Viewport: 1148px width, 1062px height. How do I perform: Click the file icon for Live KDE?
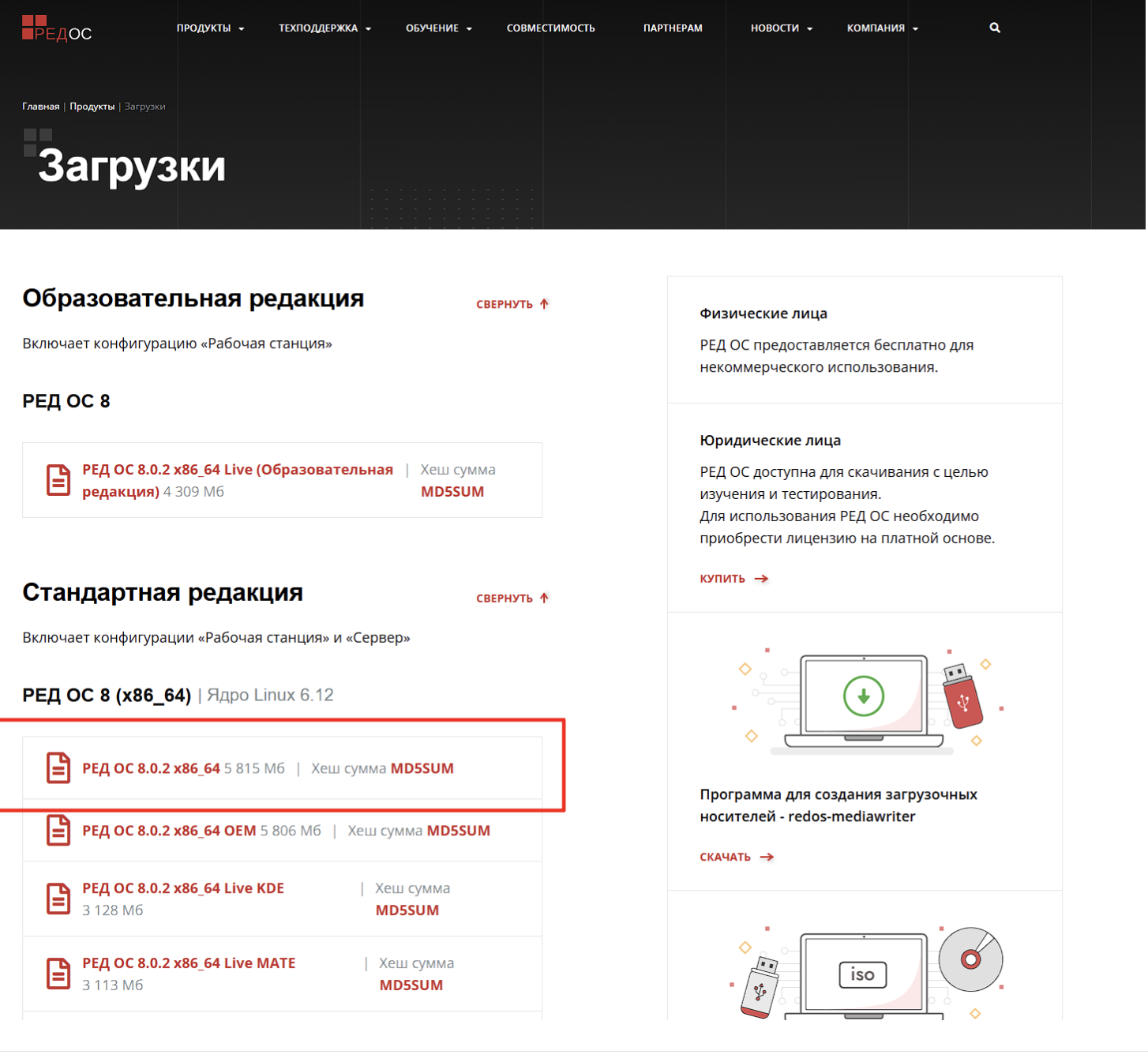(x=58, y=899)
